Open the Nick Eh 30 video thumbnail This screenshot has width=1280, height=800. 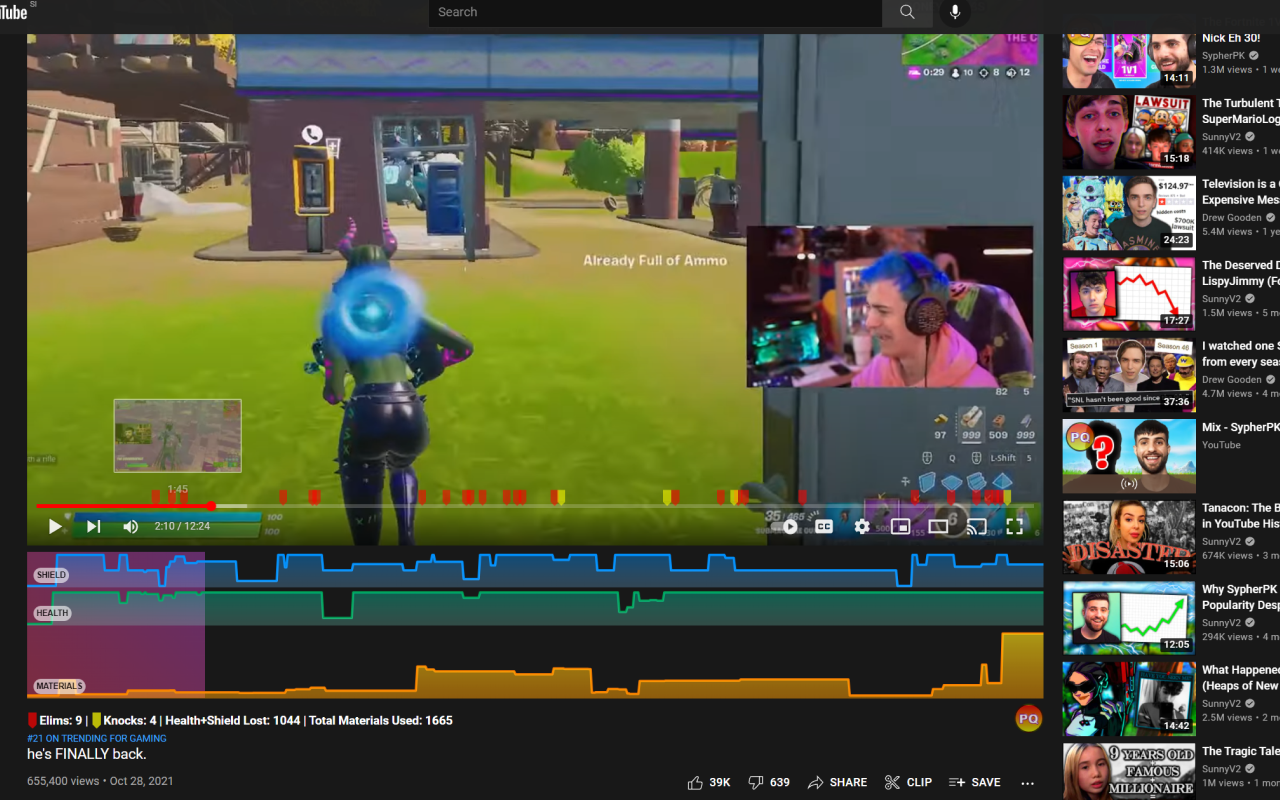click(x=1128, y=60)
